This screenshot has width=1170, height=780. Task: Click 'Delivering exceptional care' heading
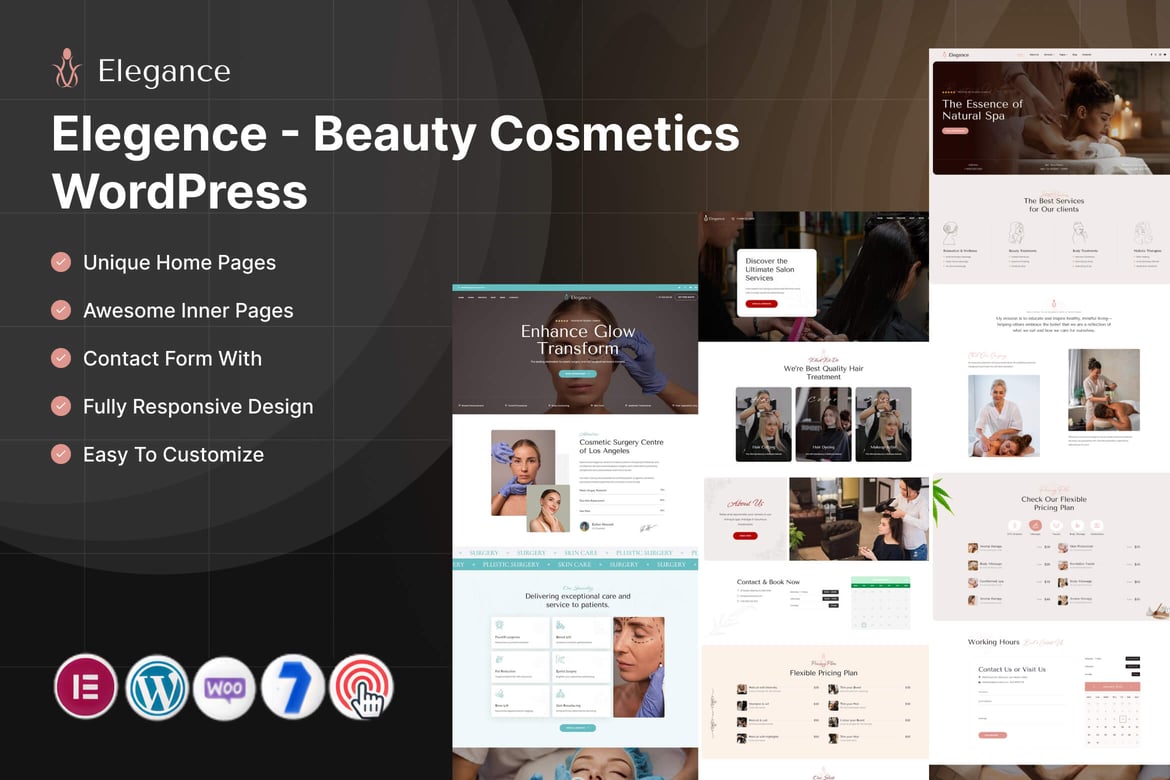coord(578,600)
